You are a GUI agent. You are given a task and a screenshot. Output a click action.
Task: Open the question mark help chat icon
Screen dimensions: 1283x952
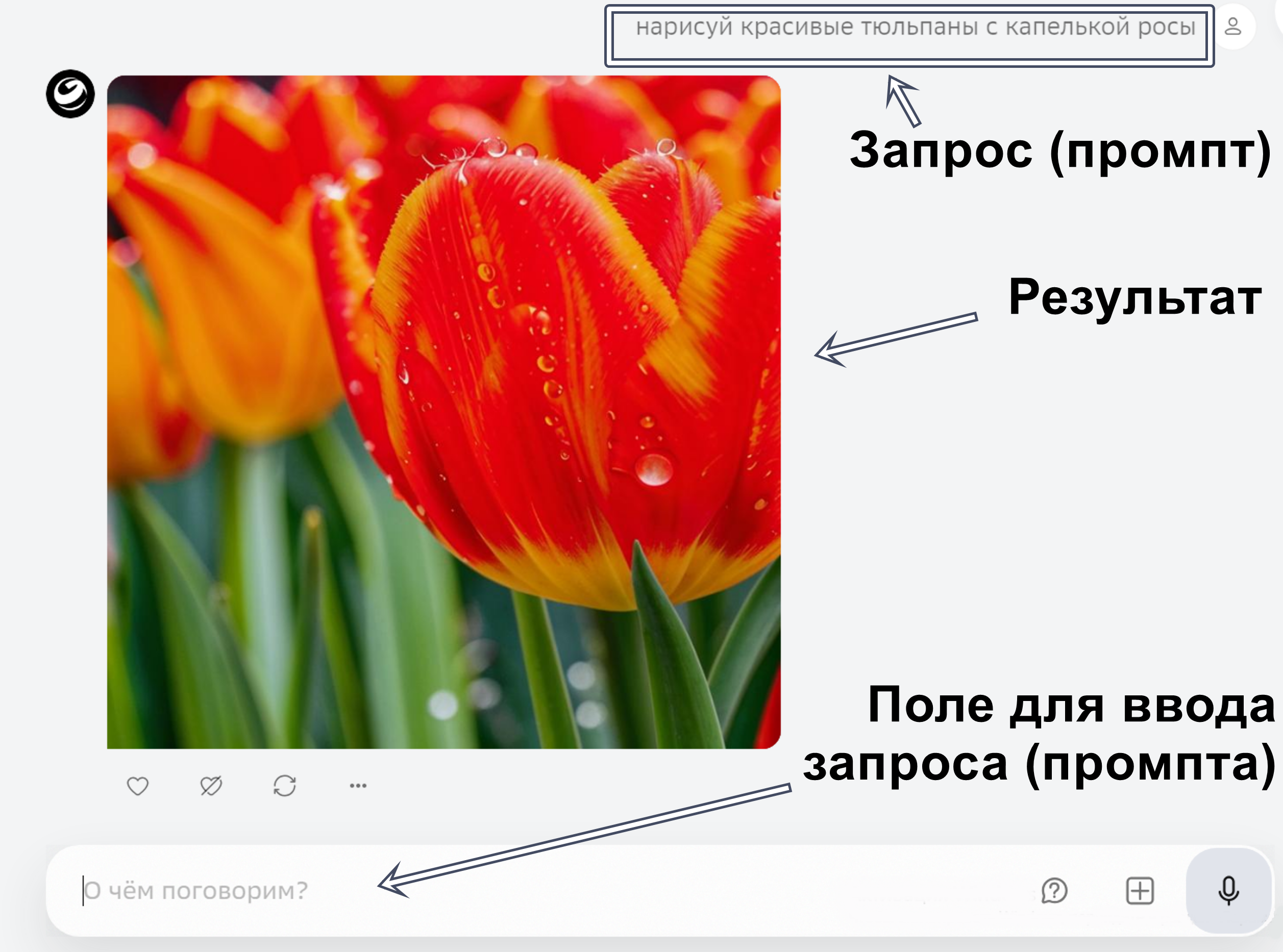[x=1054, y=891]
